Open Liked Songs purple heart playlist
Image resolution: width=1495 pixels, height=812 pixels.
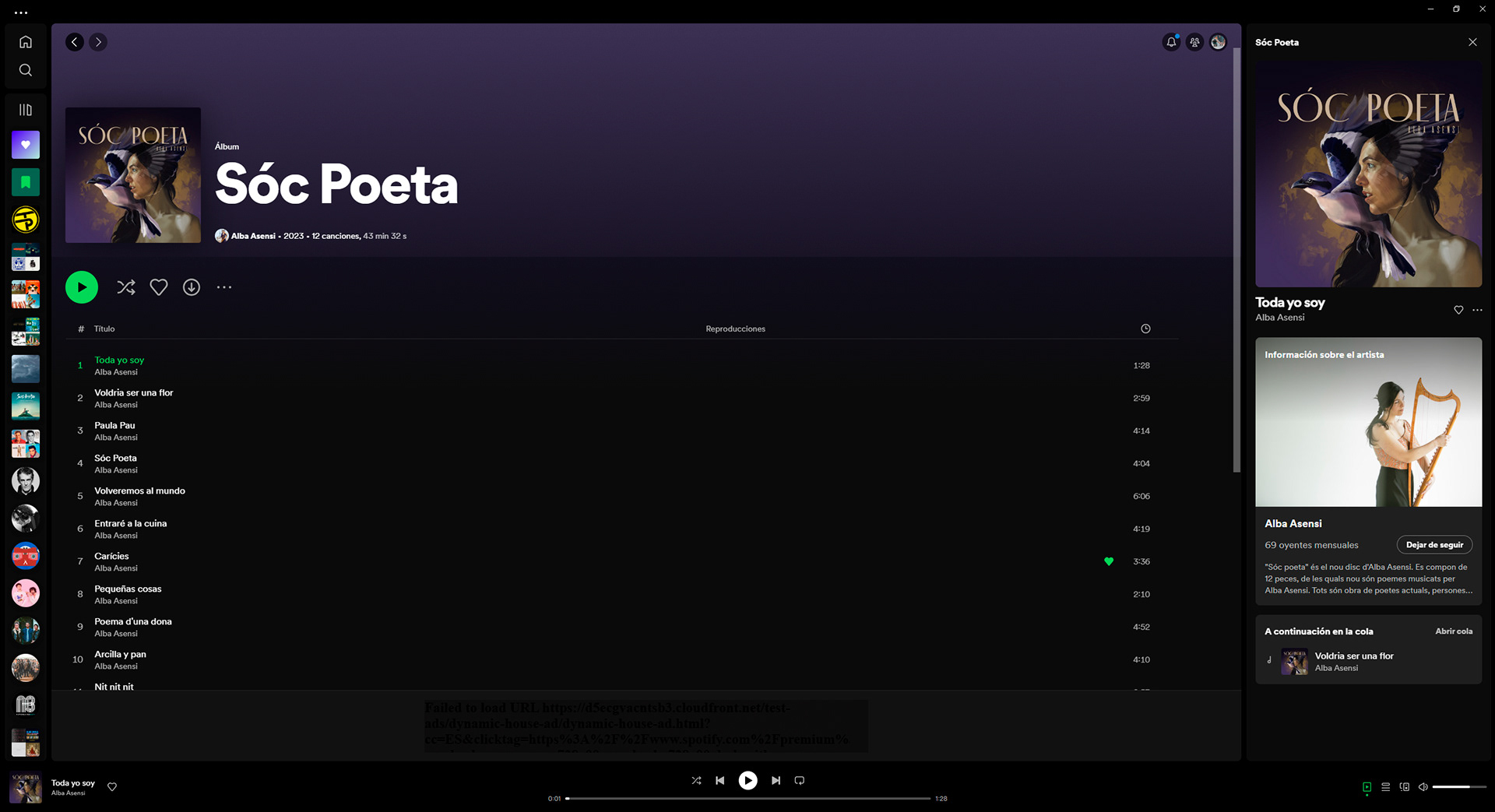(x=26, y=145)
